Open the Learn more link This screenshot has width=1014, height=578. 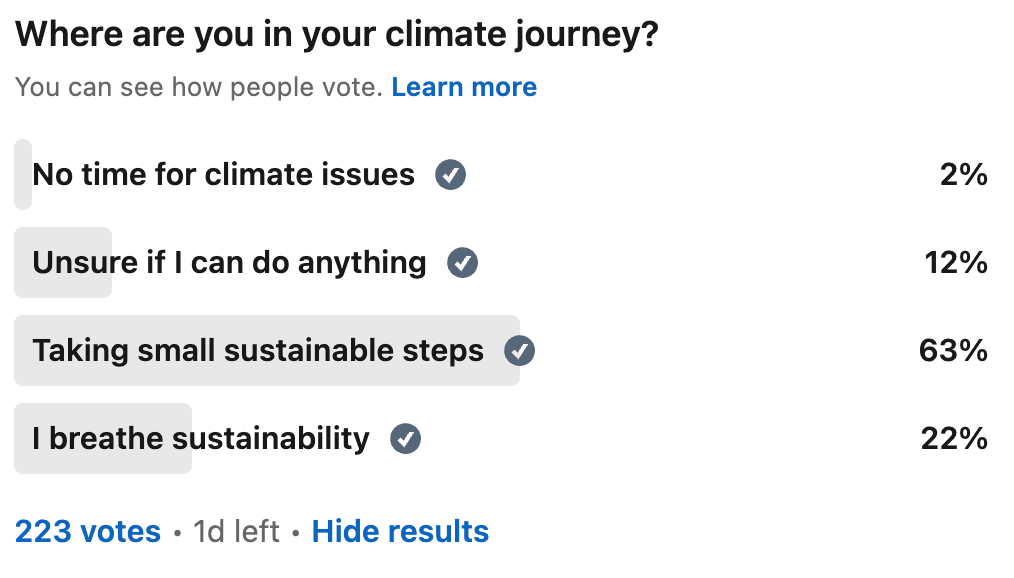click(464, 87)
